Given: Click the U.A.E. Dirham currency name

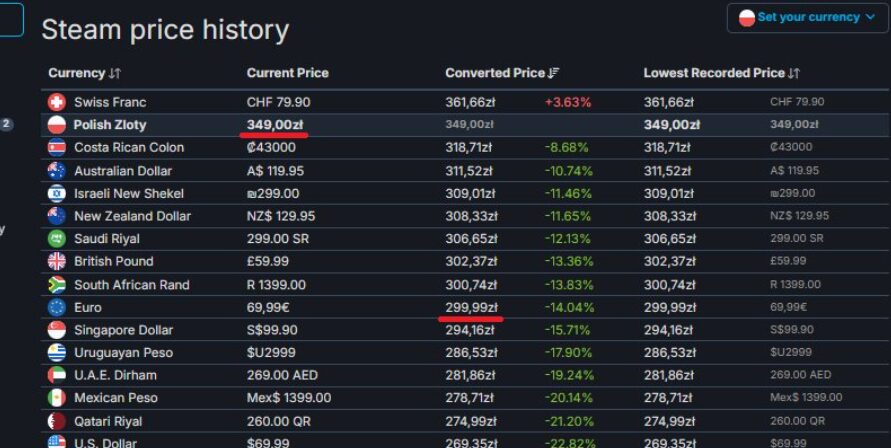Looking at the screenshot, I should (115, 375).
